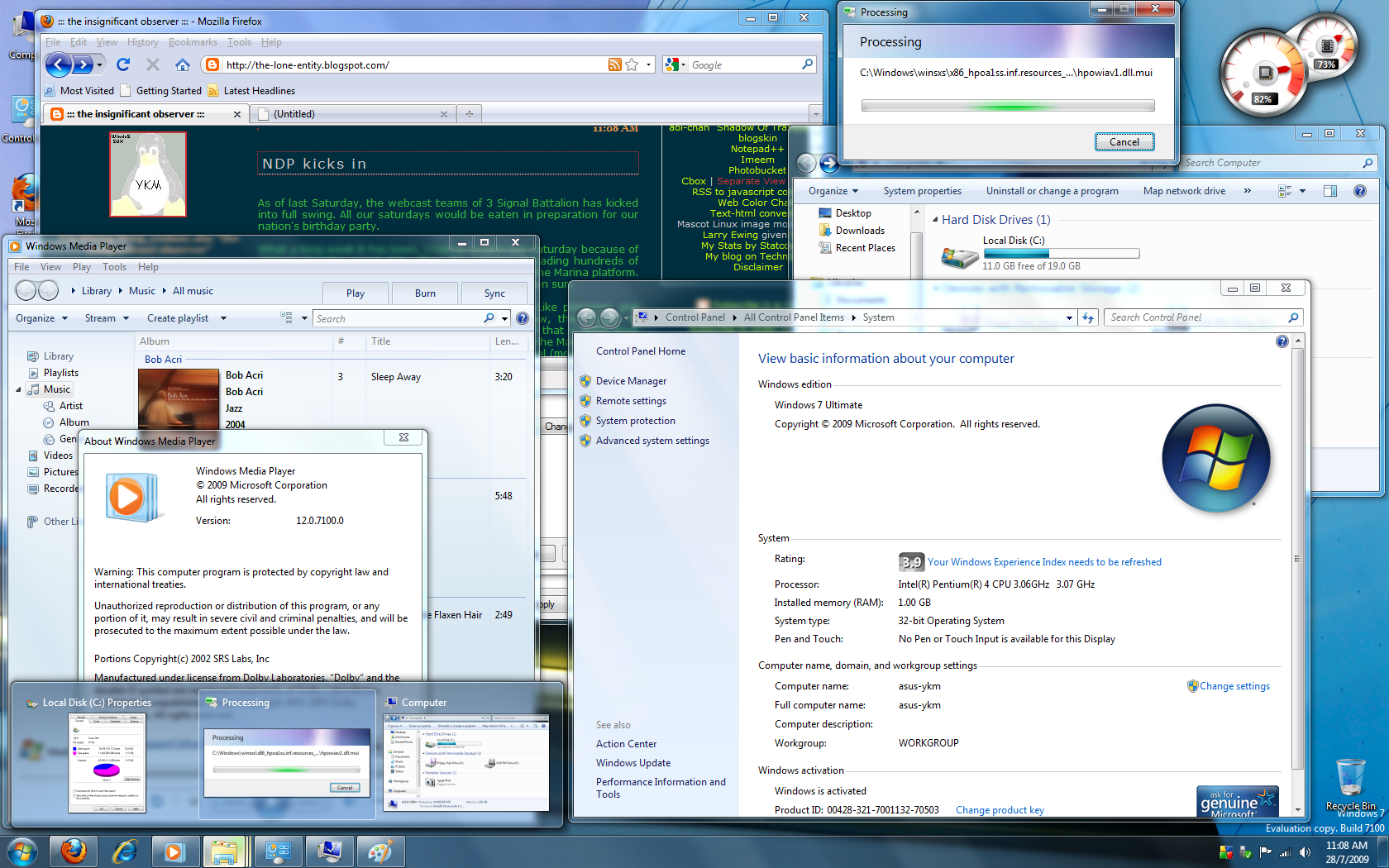Click the help icon in Computer window toolbar
The height and width of the screenshot is (868, 1389).
(x=1359, y=191)
